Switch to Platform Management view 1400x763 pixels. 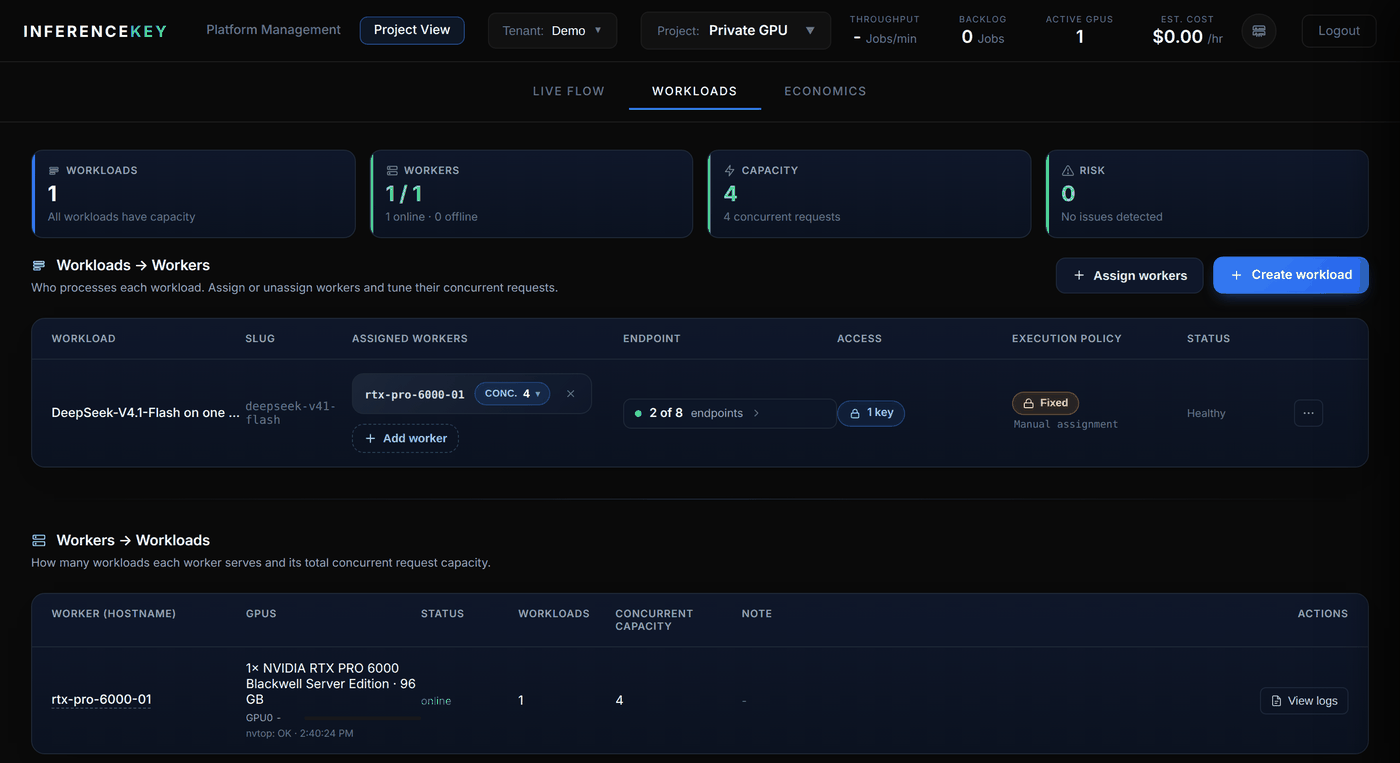(273, 30)
